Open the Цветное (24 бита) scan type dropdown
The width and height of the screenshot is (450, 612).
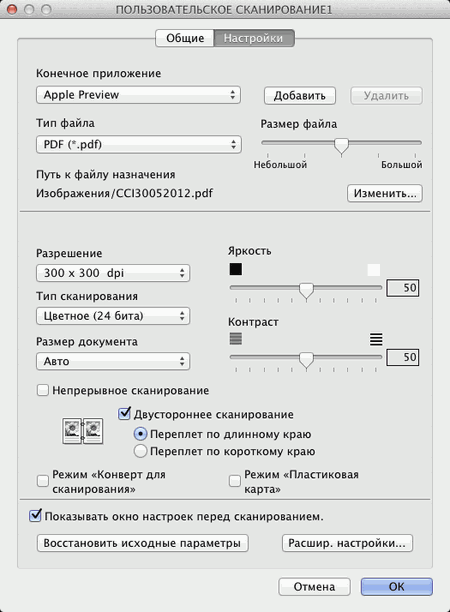(113, 316)
